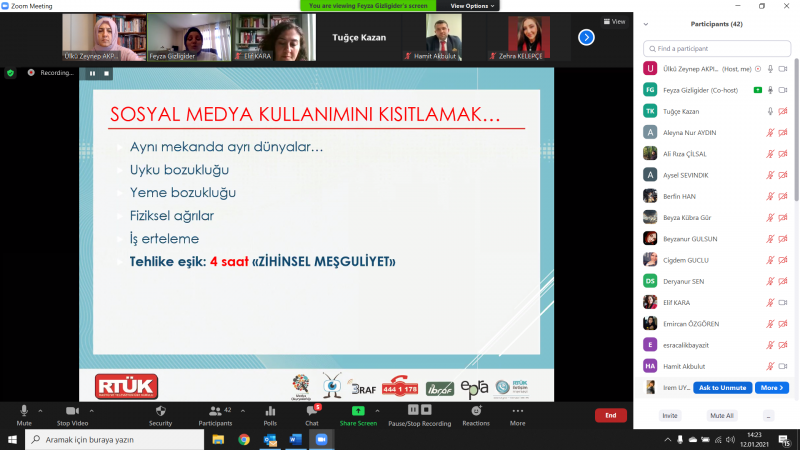Click the red End meeting button
Image resolution: width=800 pixels, height=450 pixels.
pos(610,415)
